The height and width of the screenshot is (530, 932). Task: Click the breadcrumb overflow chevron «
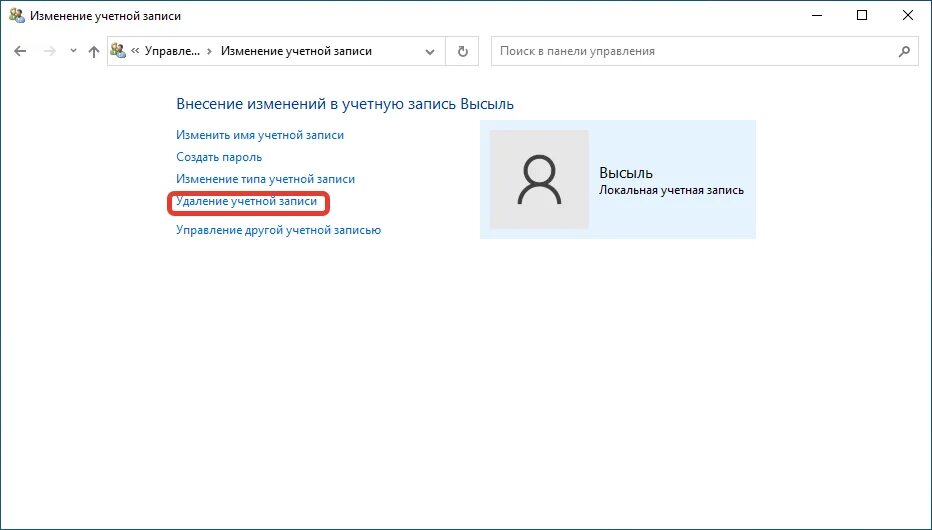coord(135,51)
